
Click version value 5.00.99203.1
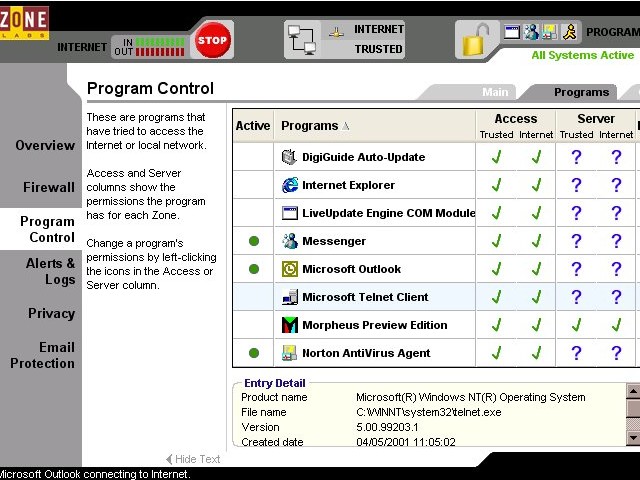(387, 427)
